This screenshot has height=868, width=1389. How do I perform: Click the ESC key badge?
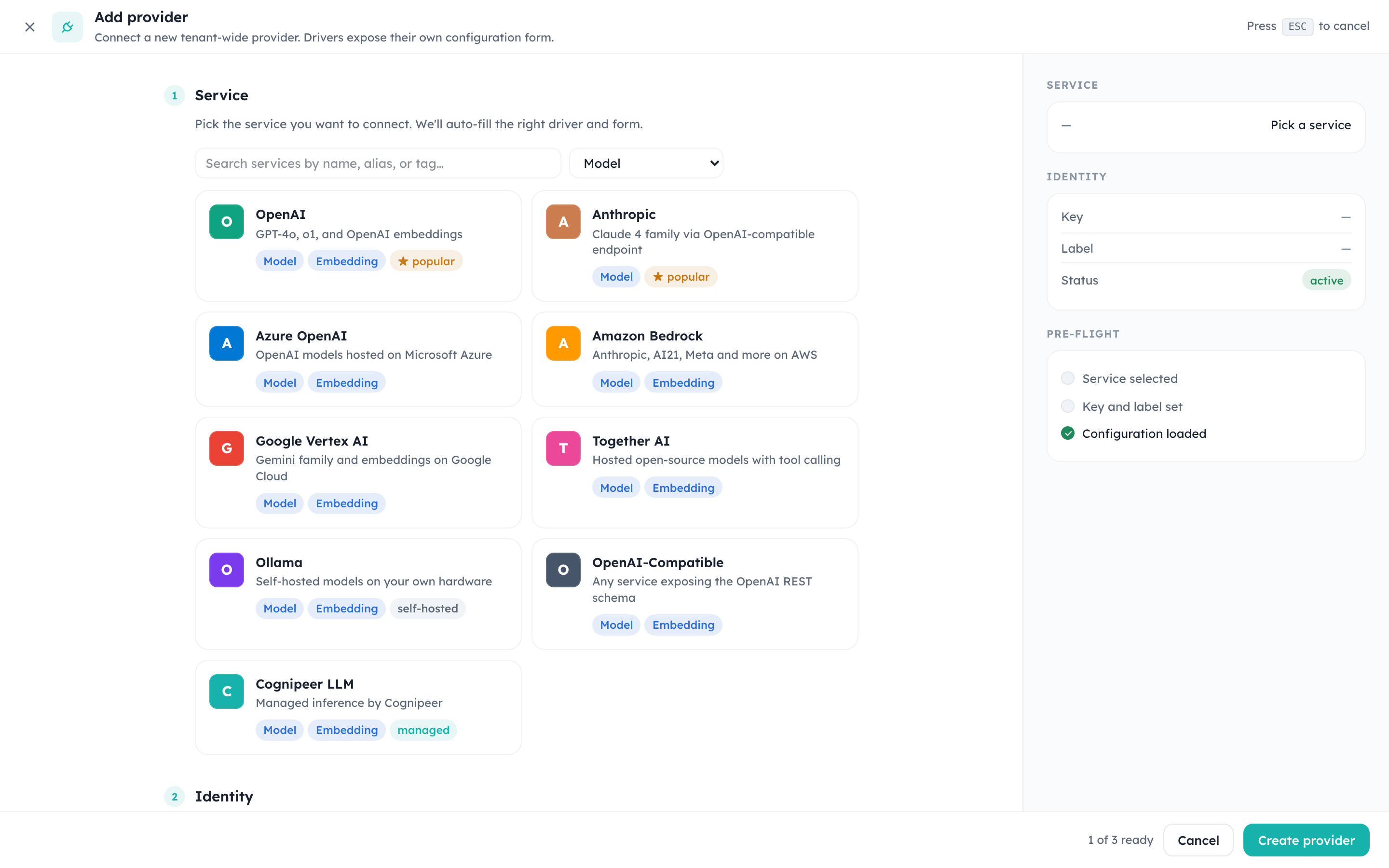point(1297,27)
